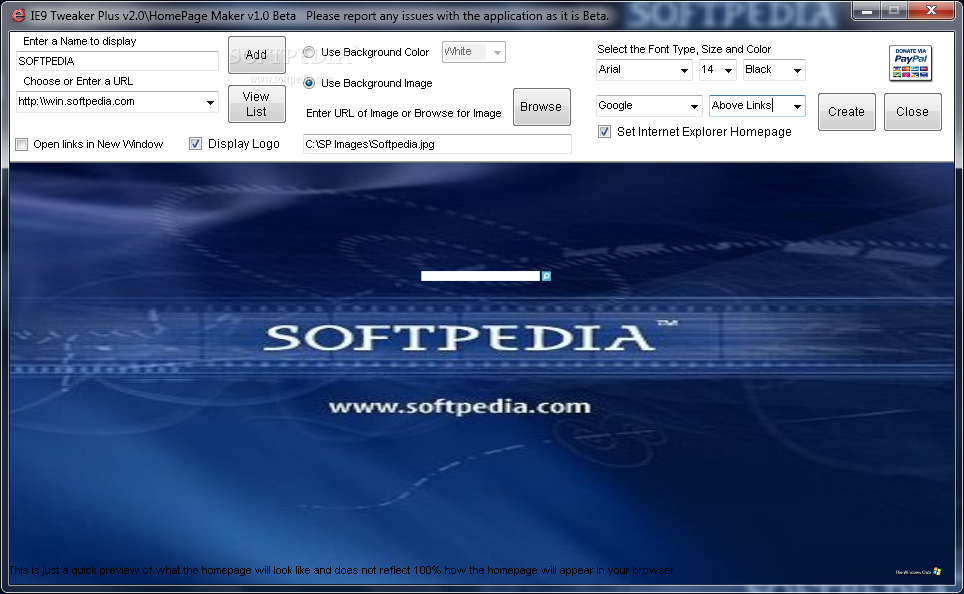Select Use Background Color option

[x=309, y=52]
